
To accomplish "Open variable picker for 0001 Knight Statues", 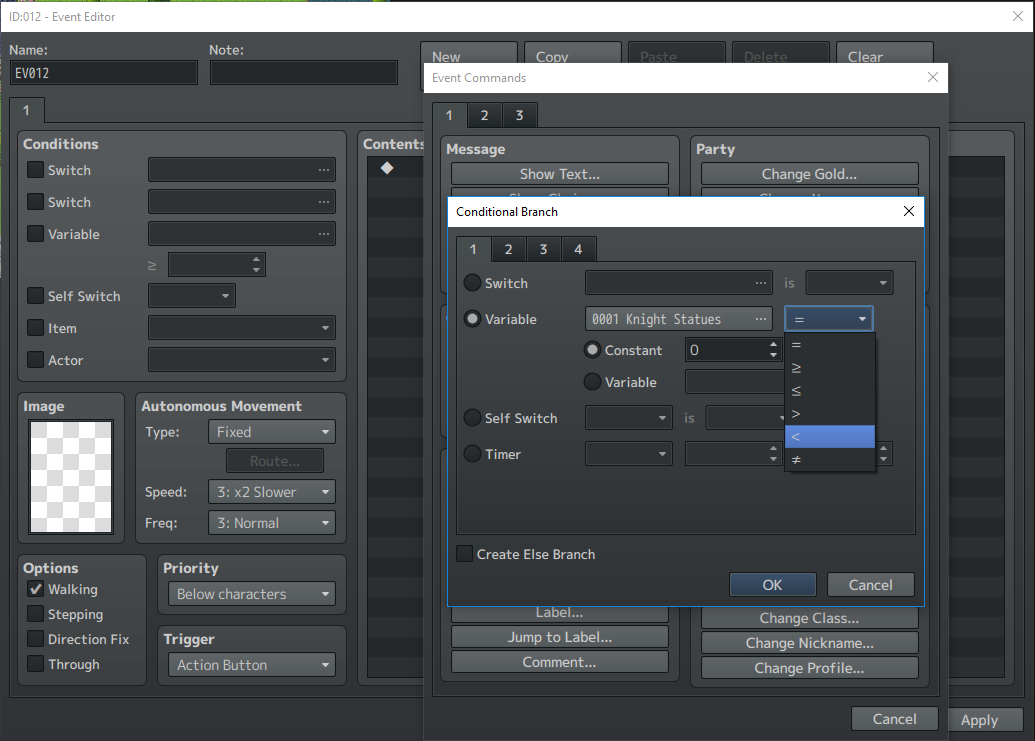I will pyautogui.click(x=760, y=319).
